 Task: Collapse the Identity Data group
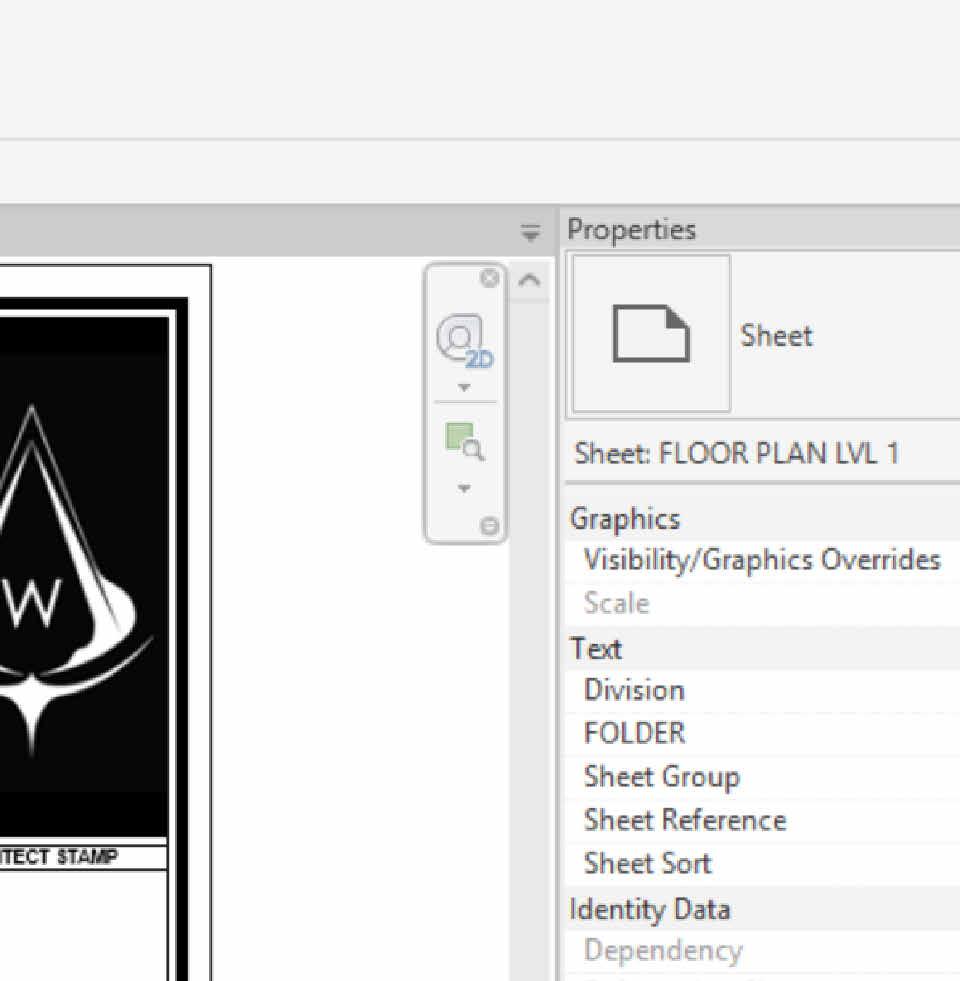(762, 908)
